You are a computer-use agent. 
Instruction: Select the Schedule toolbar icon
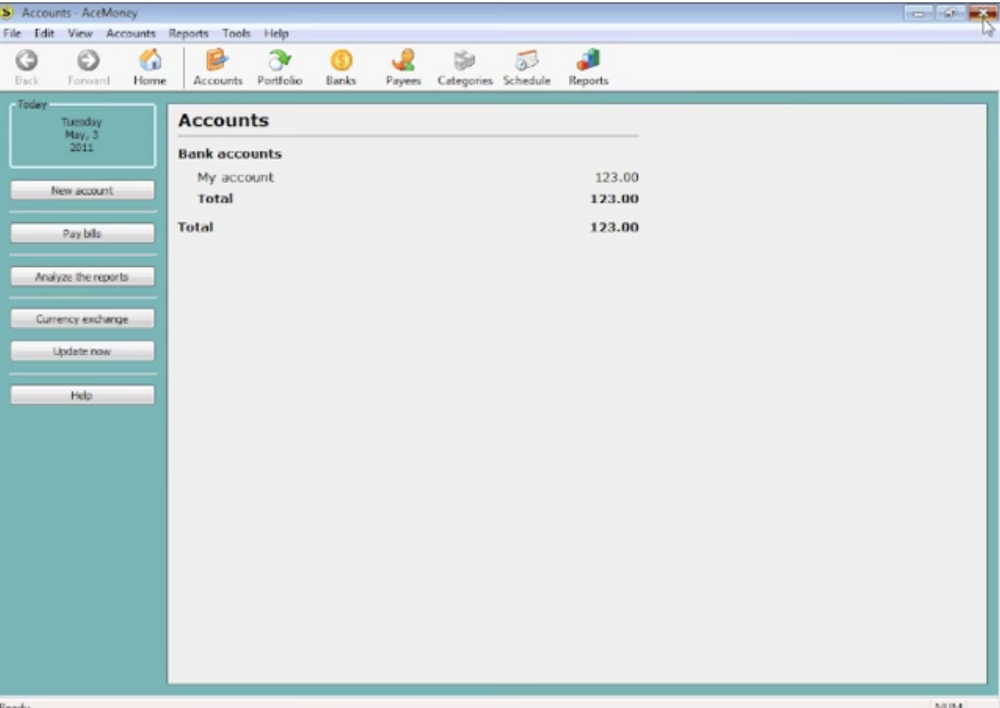coord(526,66)
